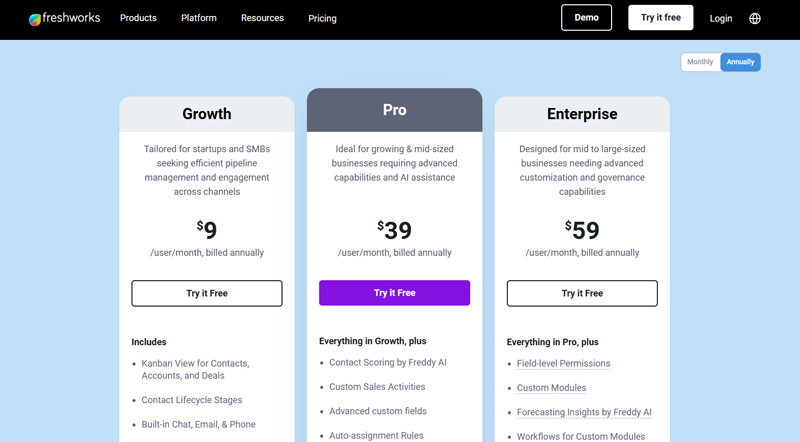
Task: Select the Pro plan header
Action: coord(394,110)
